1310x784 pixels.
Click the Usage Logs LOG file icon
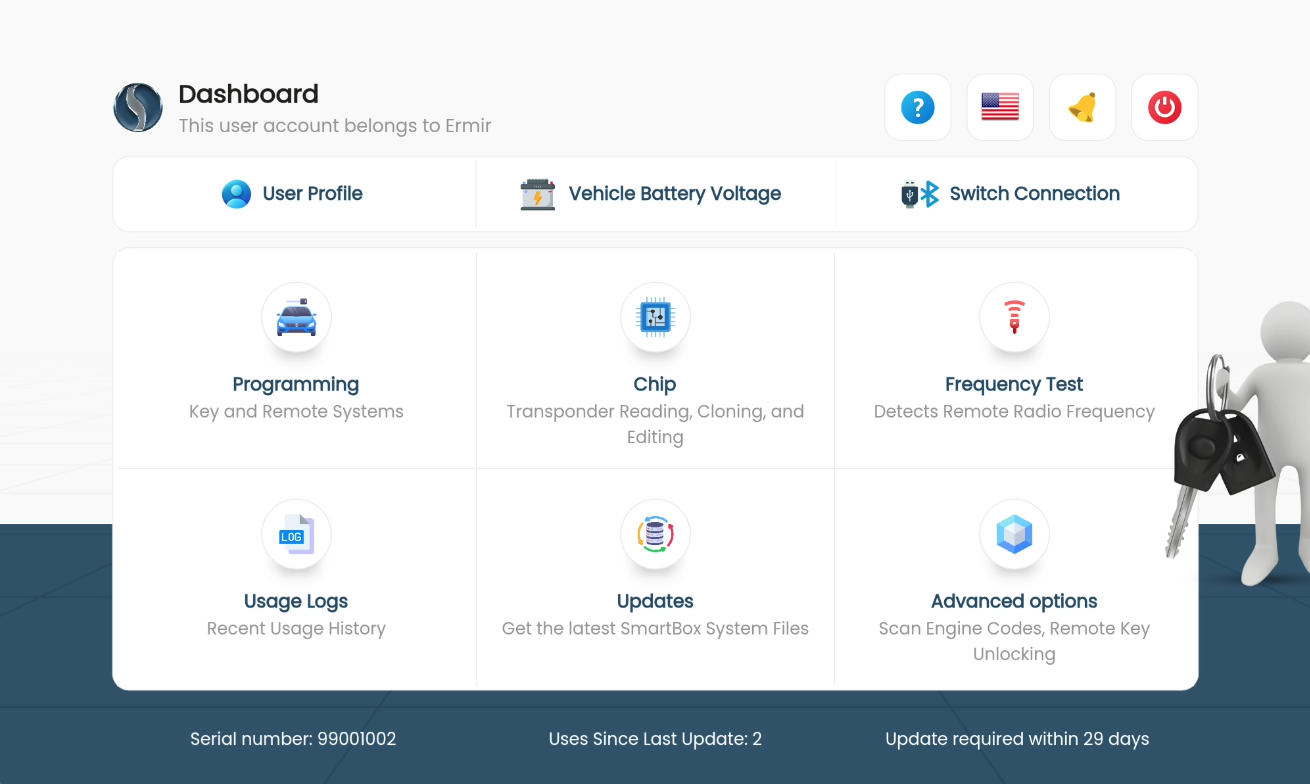click(x=296, y=534)
